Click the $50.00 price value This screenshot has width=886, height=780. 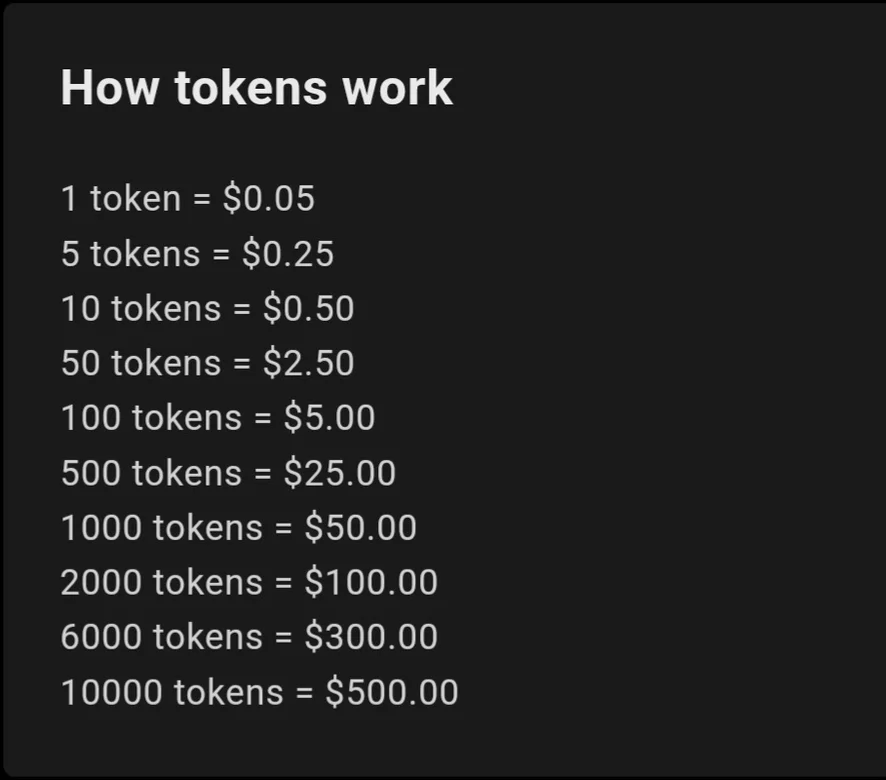tap(361, 527)
